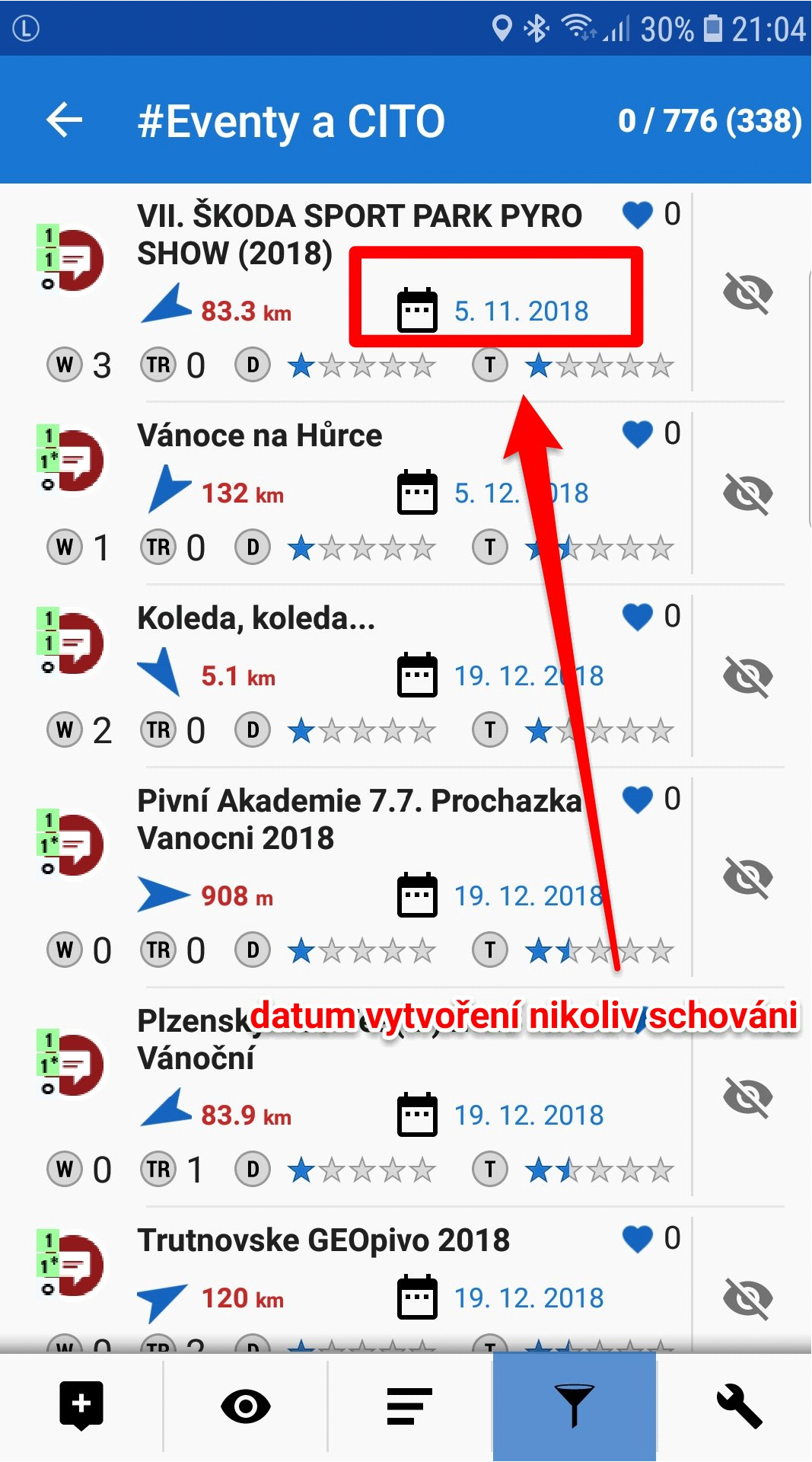The height and width of the screenshot is (1462, 812).
Task: Tap the favorite heart for Trutnovske GEOpivo 2018
Action: pos(638,1239)
